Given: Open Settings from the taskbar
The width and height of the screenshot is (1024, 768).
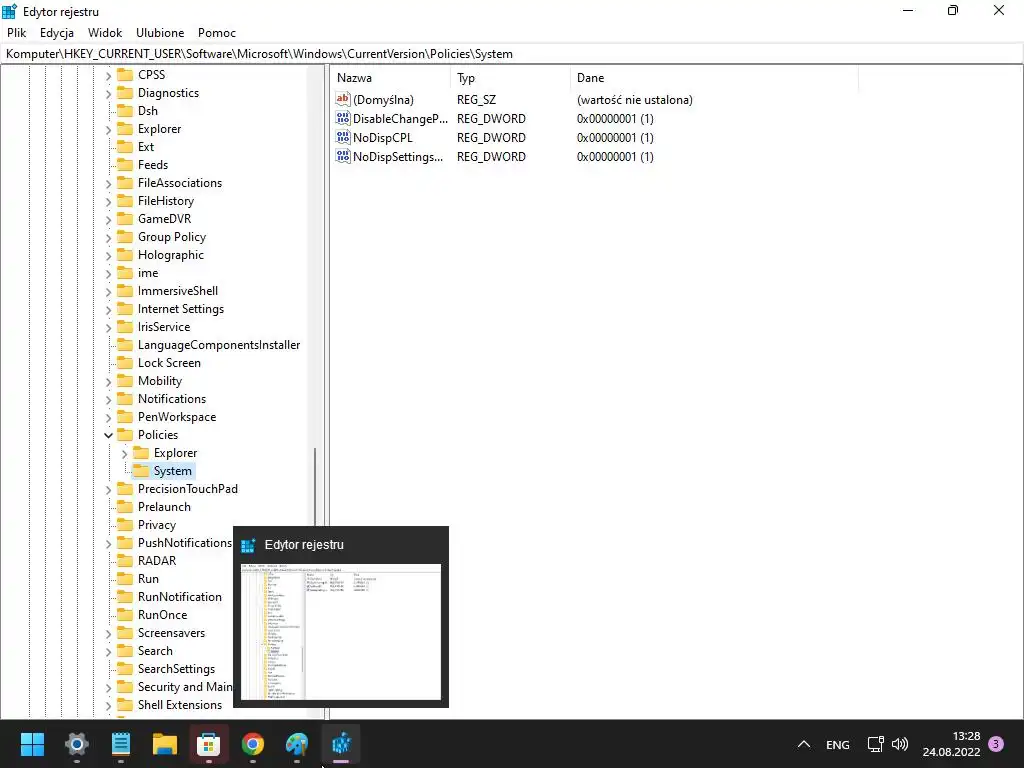Looking at the screenshot, I should point(76,744).
